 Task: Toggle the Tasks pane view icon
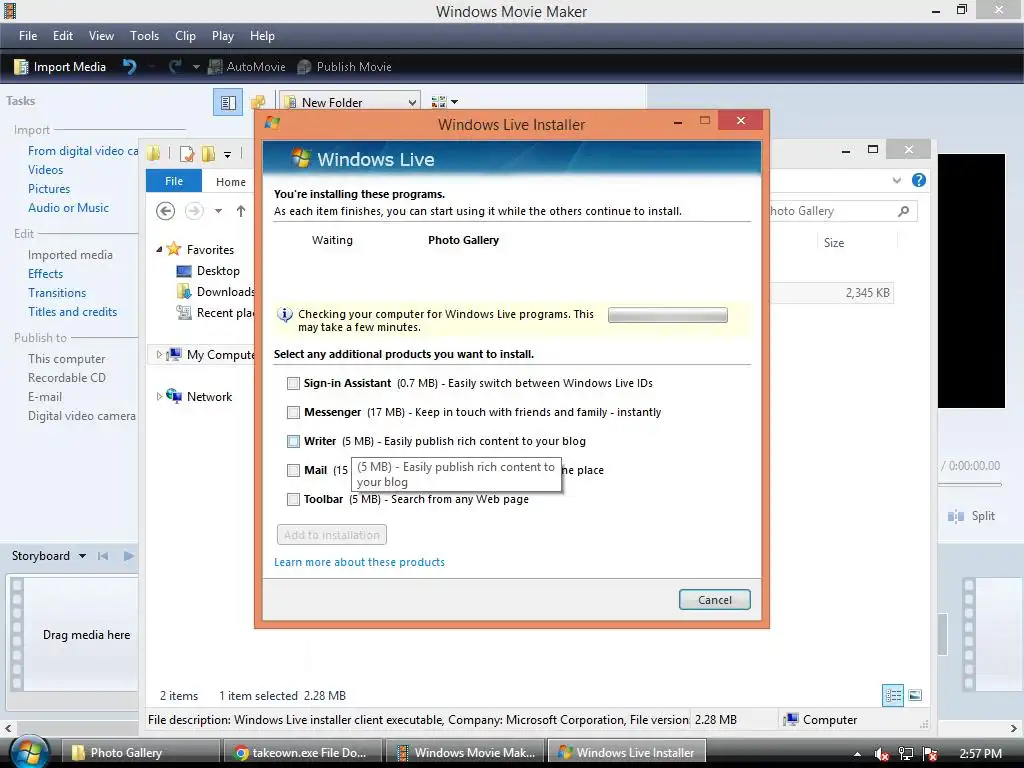[x=228, y=102]
